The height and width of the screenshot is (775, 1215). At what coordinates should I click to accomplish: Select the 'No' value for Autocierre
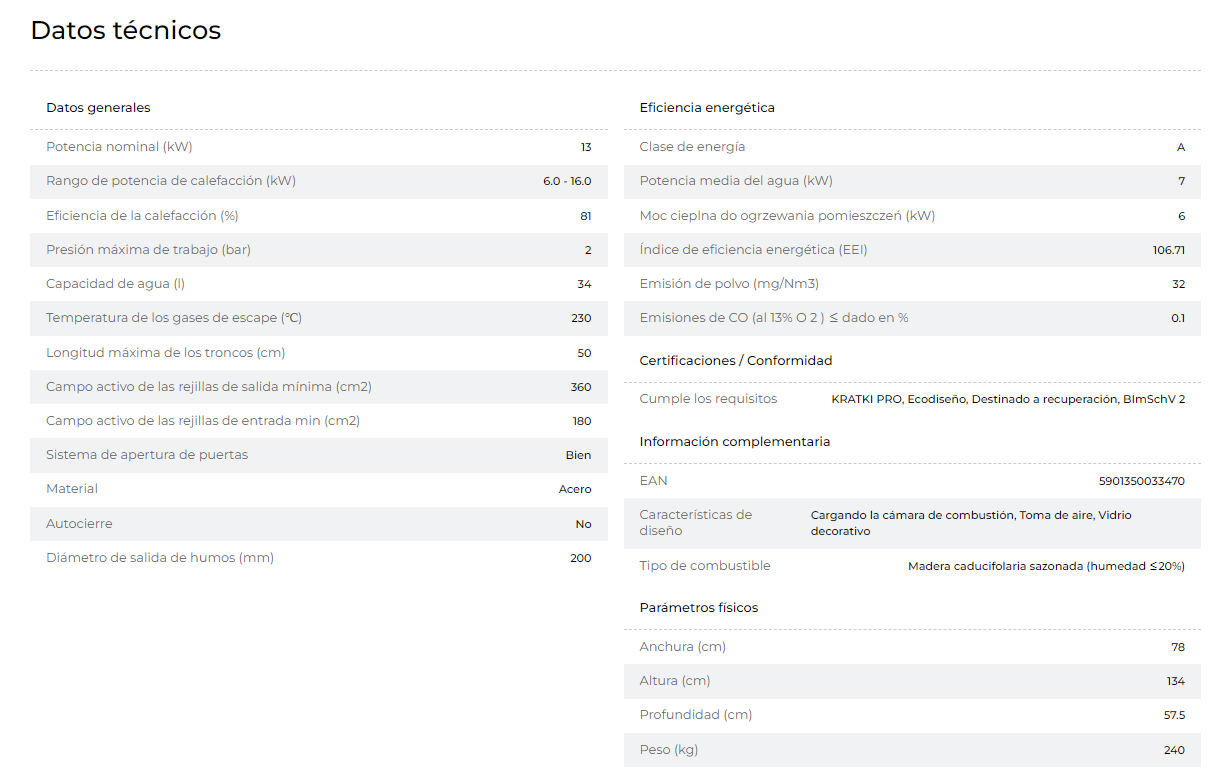point(584,524)
